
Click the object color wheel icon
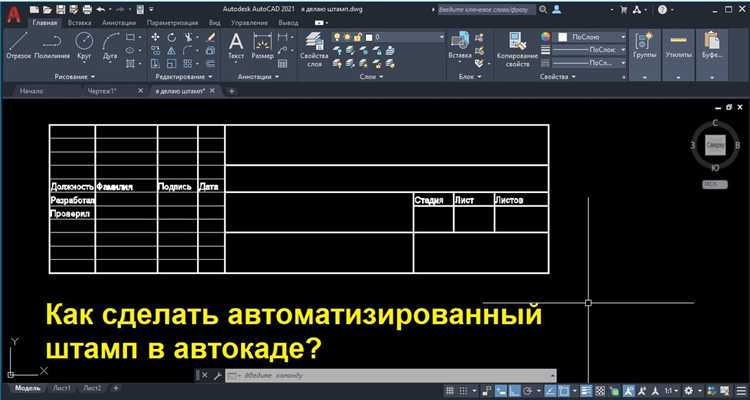tap(546, 37)
